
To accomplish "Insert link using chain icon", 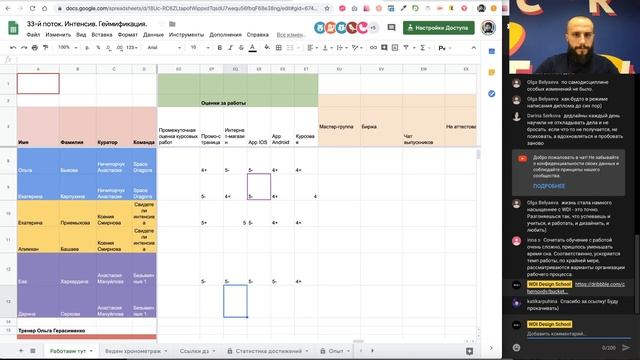I will click(373, 48).
